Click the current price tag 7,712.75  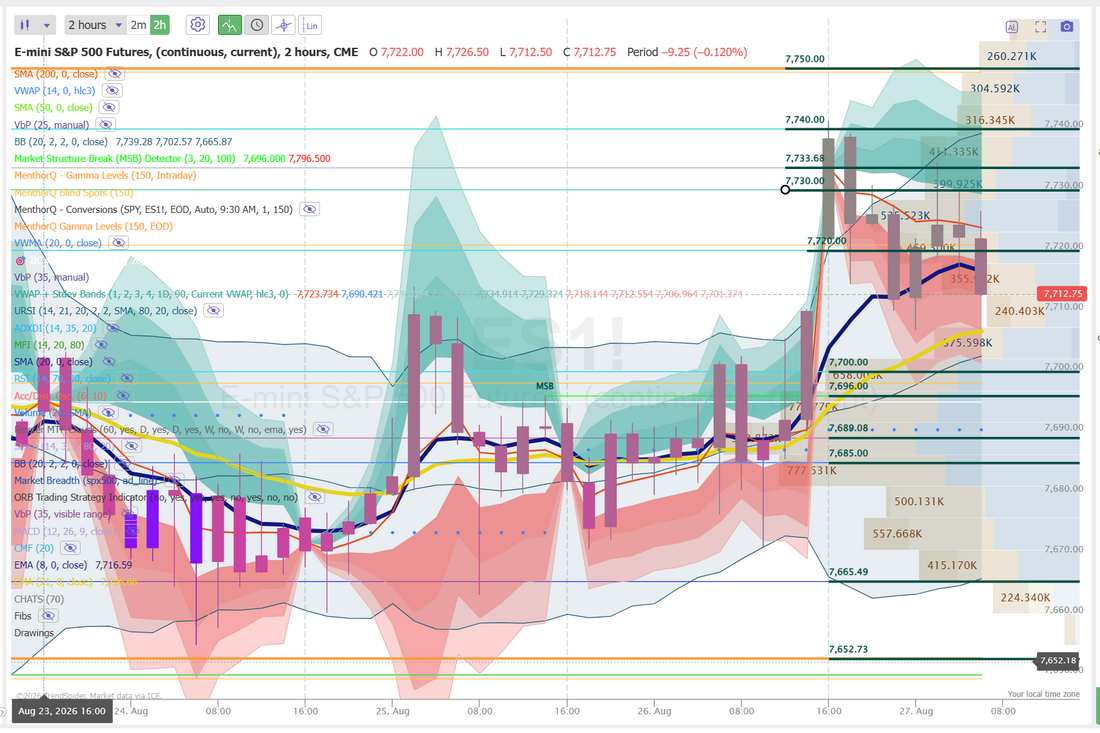pos(1063,294)
